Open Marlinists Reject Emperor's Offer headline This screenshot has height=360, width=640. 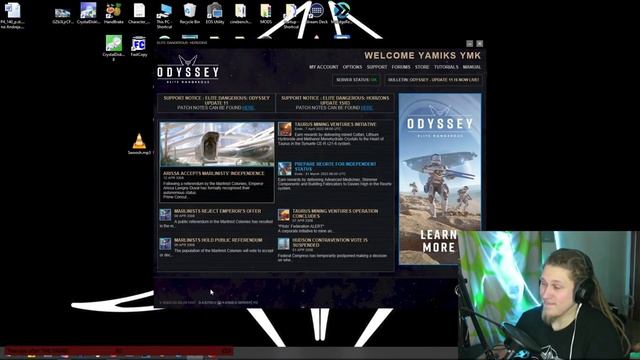(218, 211)
